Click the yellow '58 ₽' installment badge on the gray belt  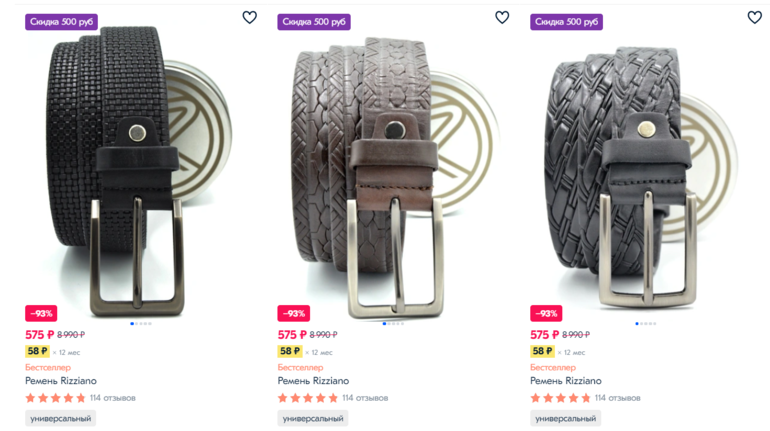pos(541,351)
